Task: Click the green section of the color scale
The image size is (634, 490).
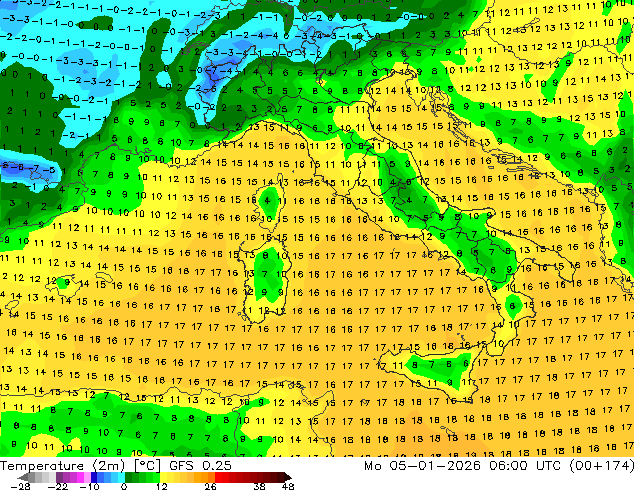Action: tap(142, 477)
